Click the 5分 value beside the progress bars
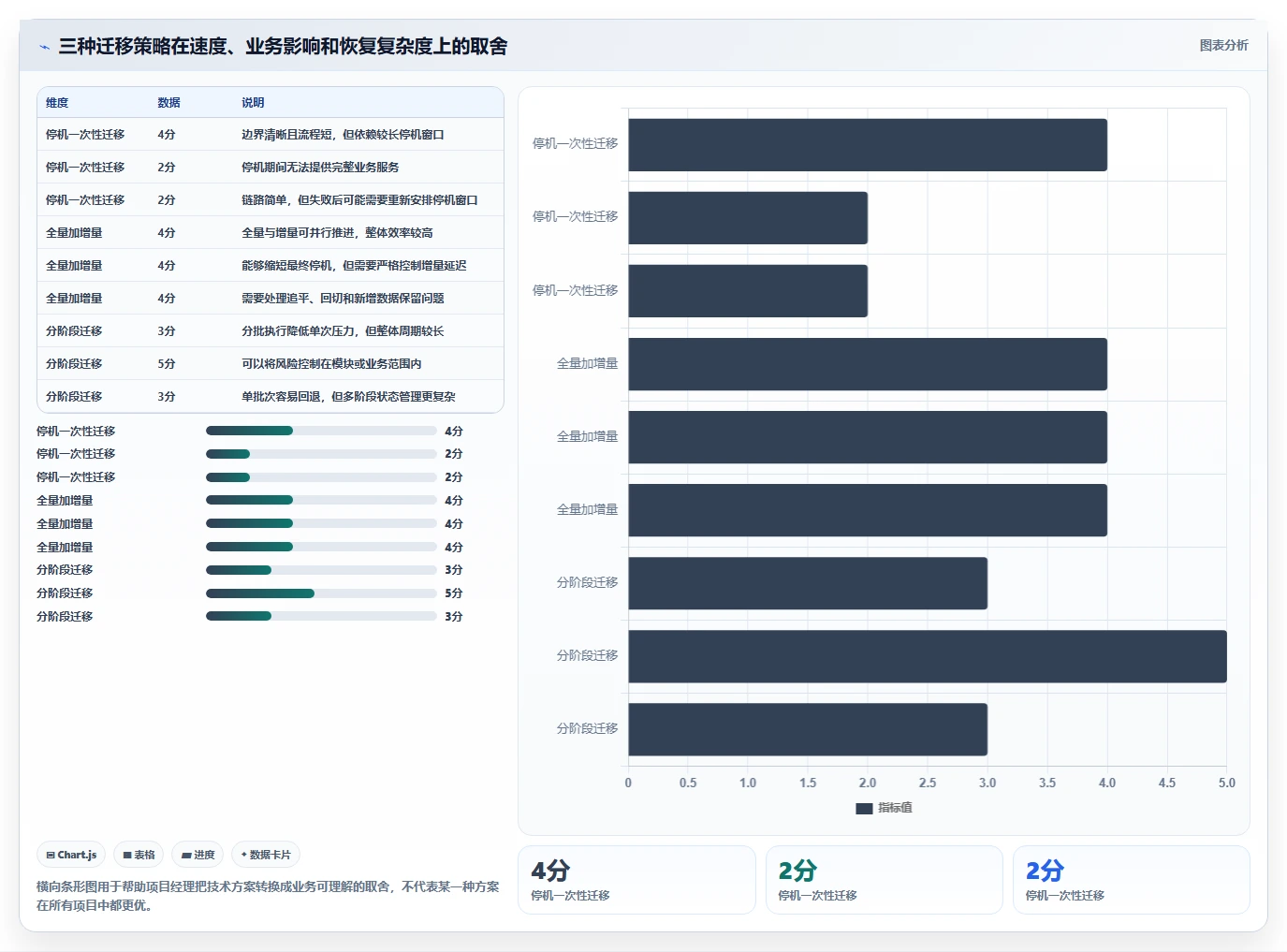 point(454,593)
